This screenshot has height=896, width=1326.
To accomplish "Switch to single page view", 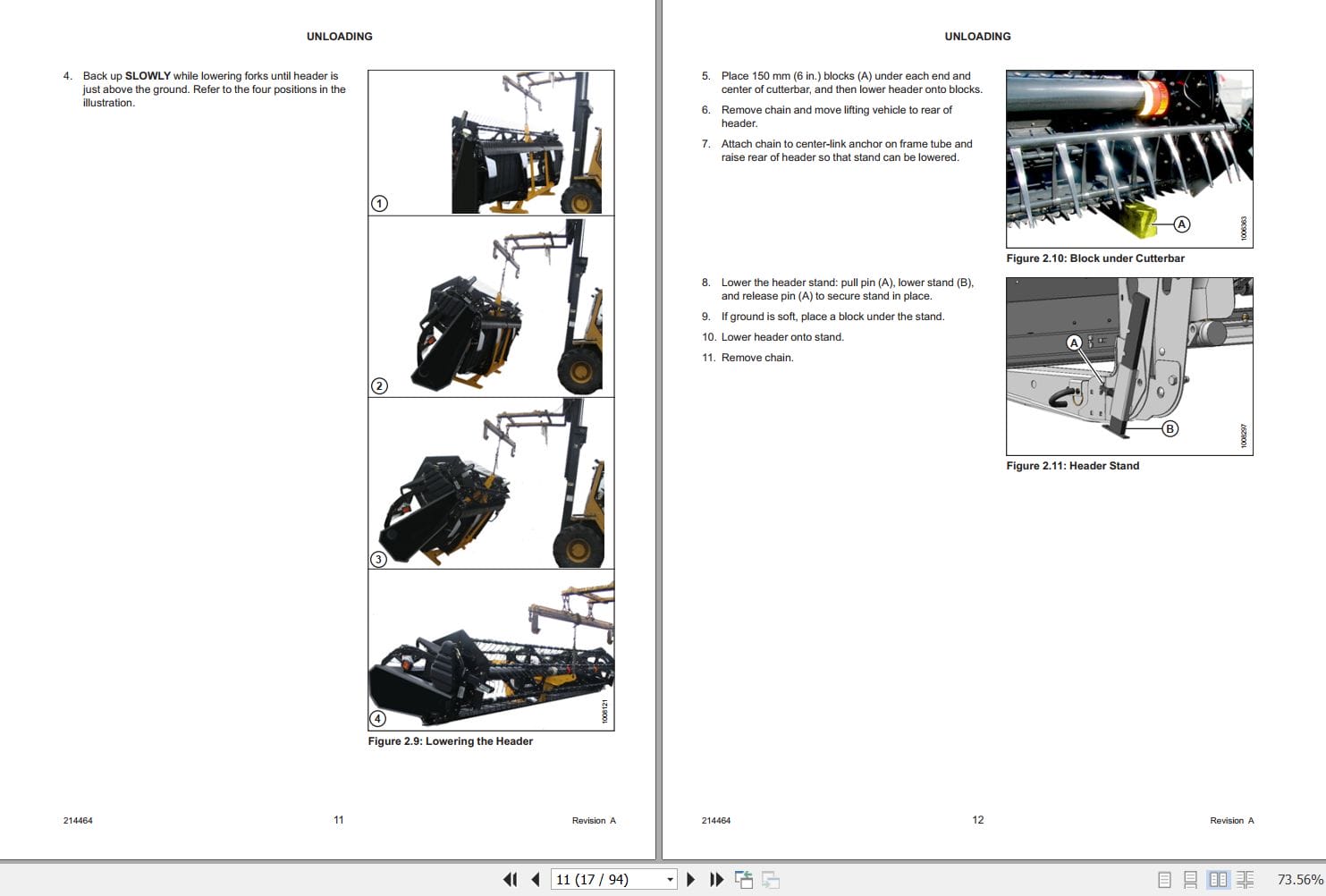I will [1164, 880].
